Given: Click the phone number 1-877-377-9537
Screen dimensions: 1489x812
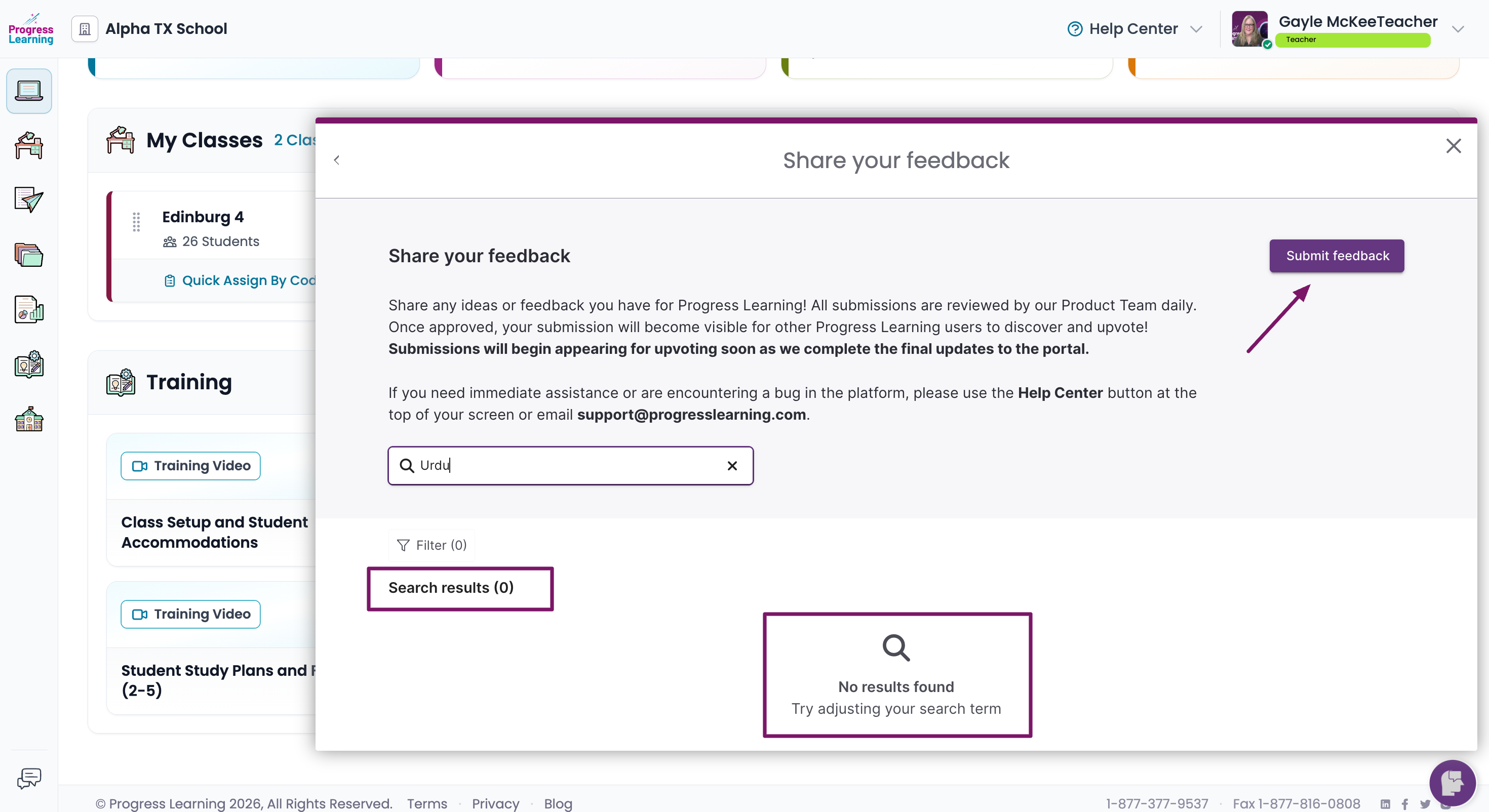Looking at the screenshot, I should pos(1157,803).
